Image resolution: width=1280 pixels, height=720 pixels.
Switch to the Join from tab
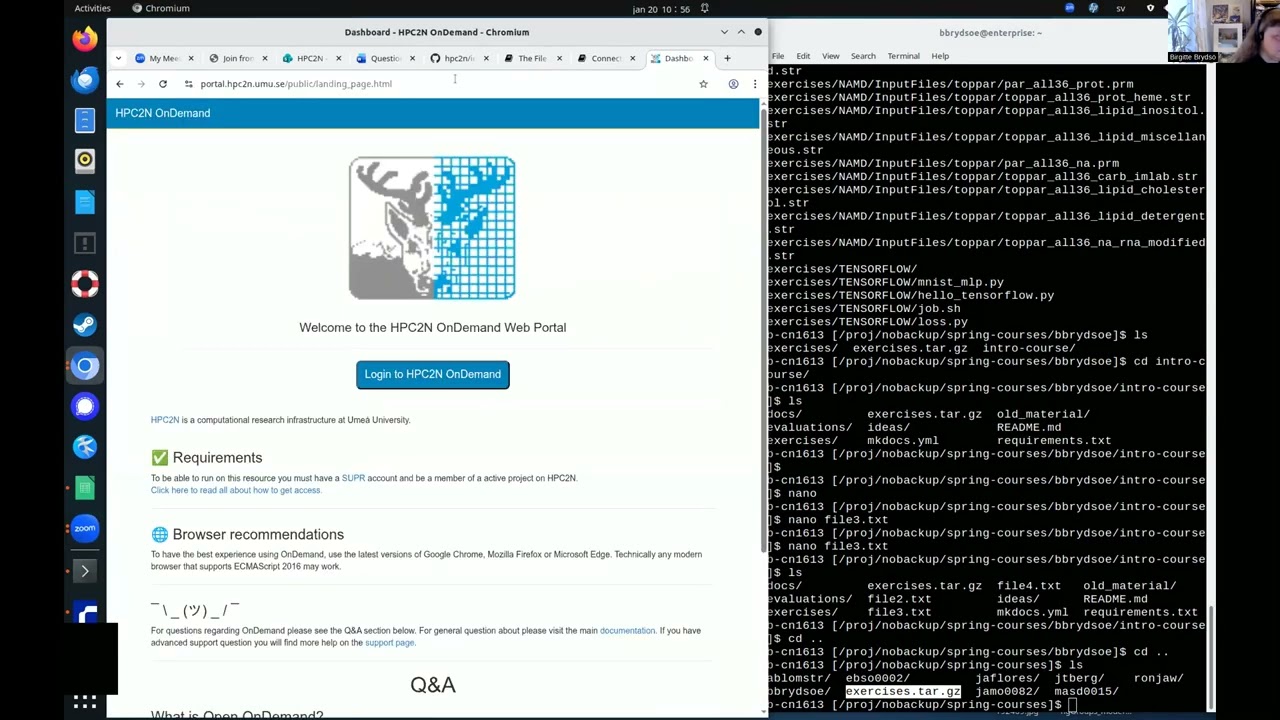(238, 58)
